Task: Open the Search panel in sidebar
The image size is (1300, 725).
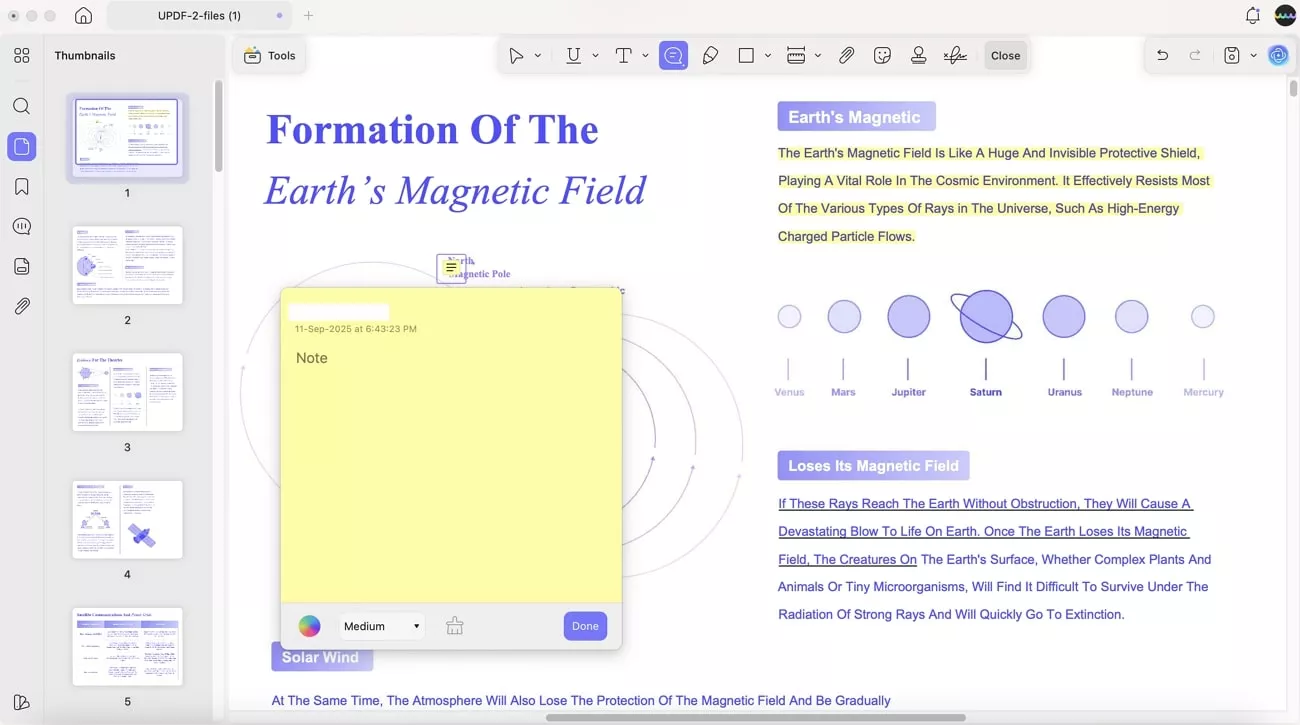Action: pyautogui.click(x=21, y=105)
